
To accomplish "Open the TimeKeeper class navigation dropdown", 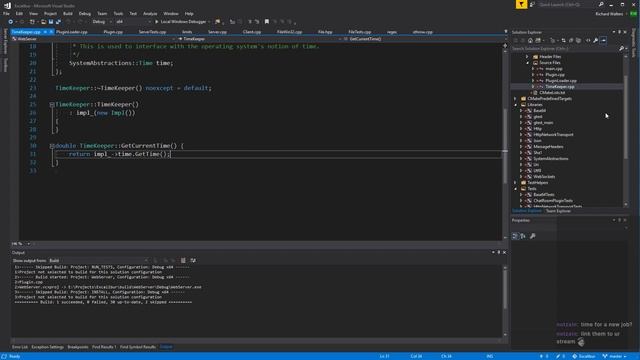I will coord(259,39).
